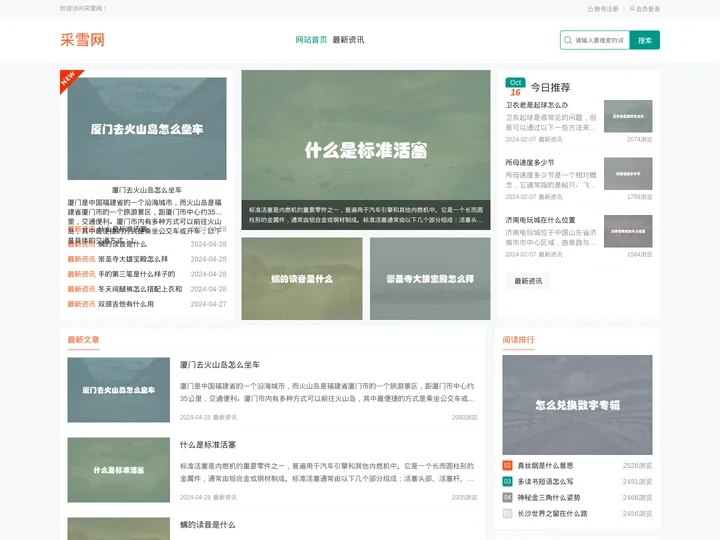
Task: Click 最新资讯 tag before 手的第三笔是什么样子的
Action: [81, 274]
